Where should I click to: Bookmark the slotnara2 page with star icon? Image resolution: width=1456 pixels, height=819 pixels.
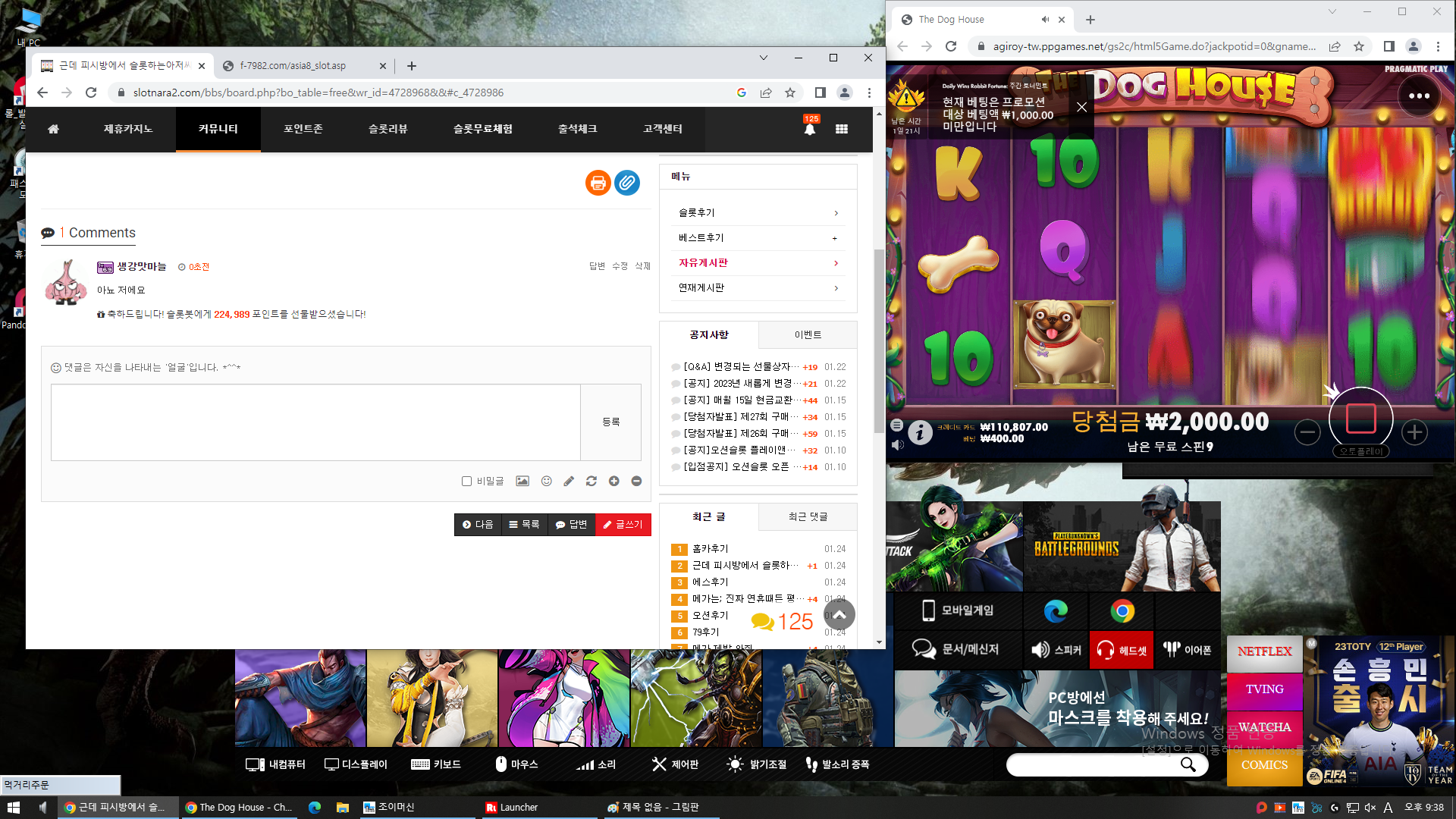[x=790, y=93]
